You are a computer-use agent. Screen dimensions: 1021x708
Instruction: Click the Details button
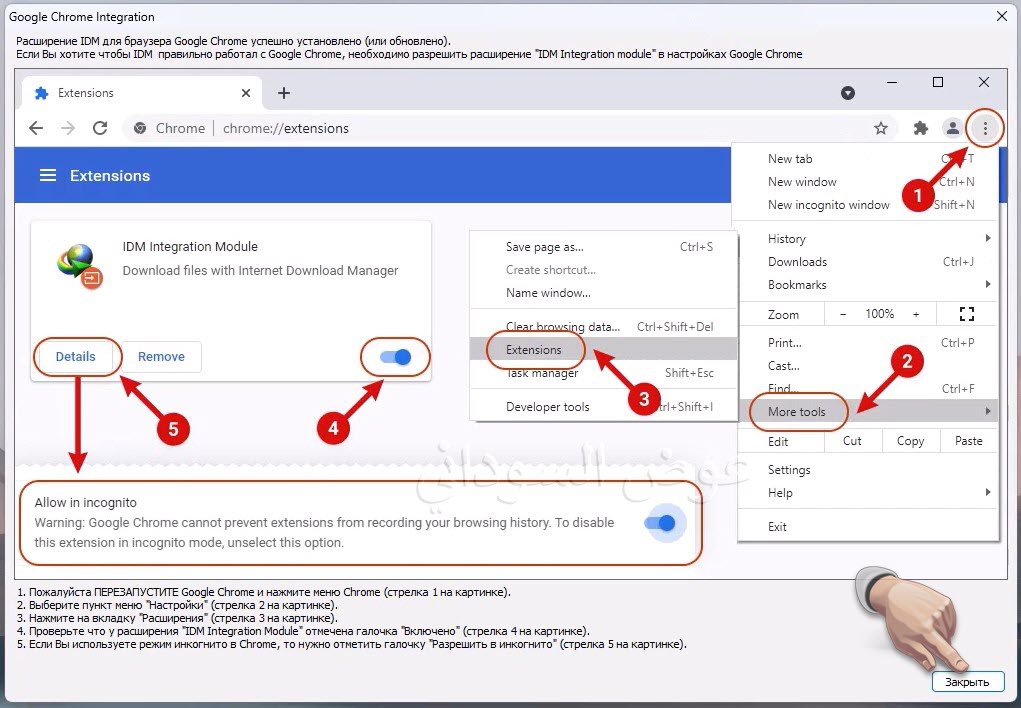click(76, 357)
